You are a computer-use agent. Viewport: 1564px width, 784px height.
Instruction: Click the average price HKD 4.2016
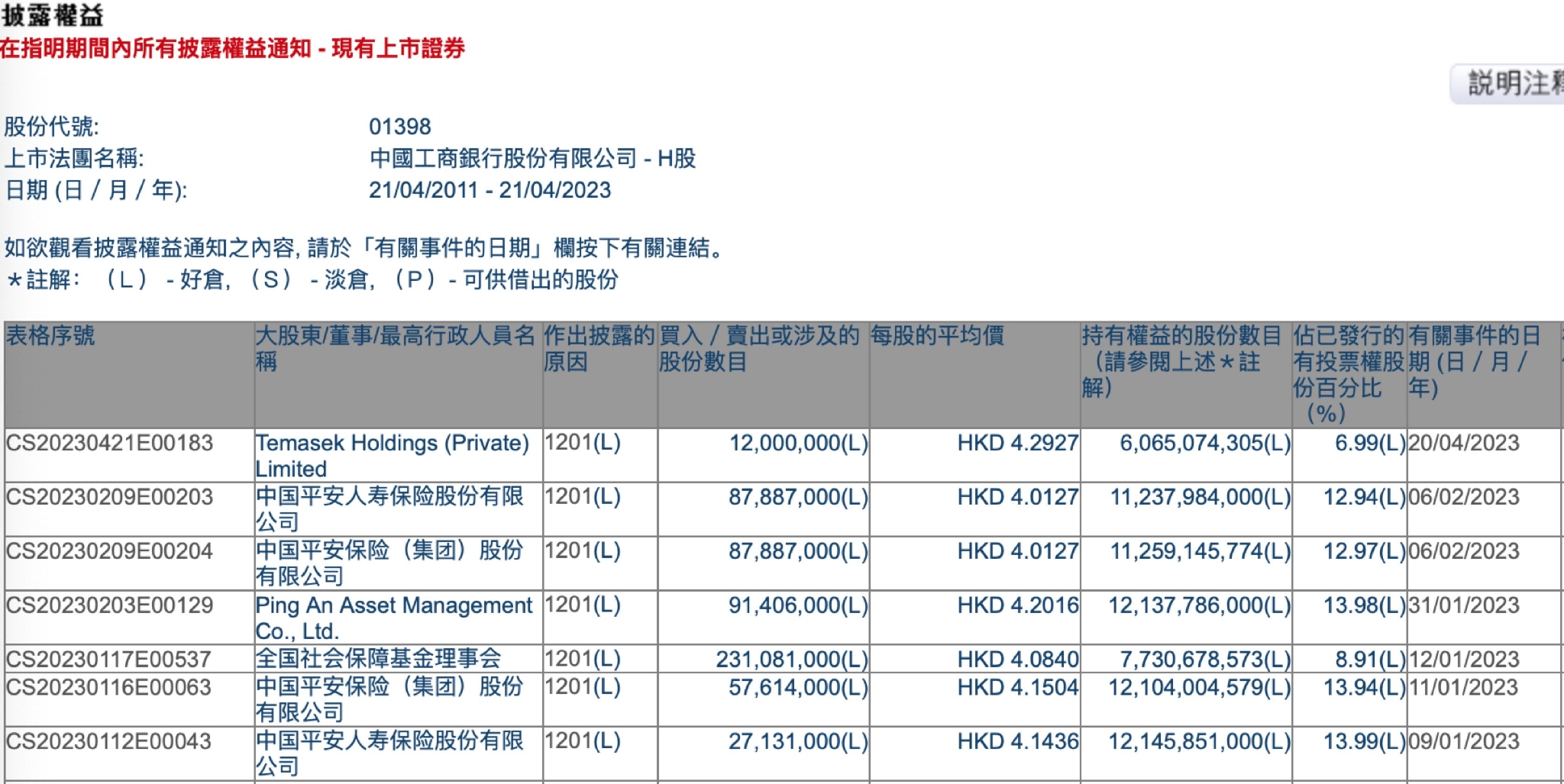coord(1018,605)
